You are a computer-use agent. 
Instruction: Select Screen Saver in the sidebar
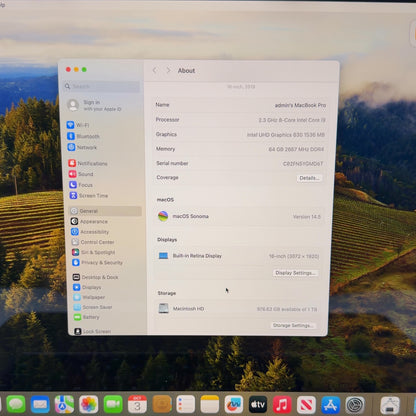pyautogui.click(x=93, y=307)
